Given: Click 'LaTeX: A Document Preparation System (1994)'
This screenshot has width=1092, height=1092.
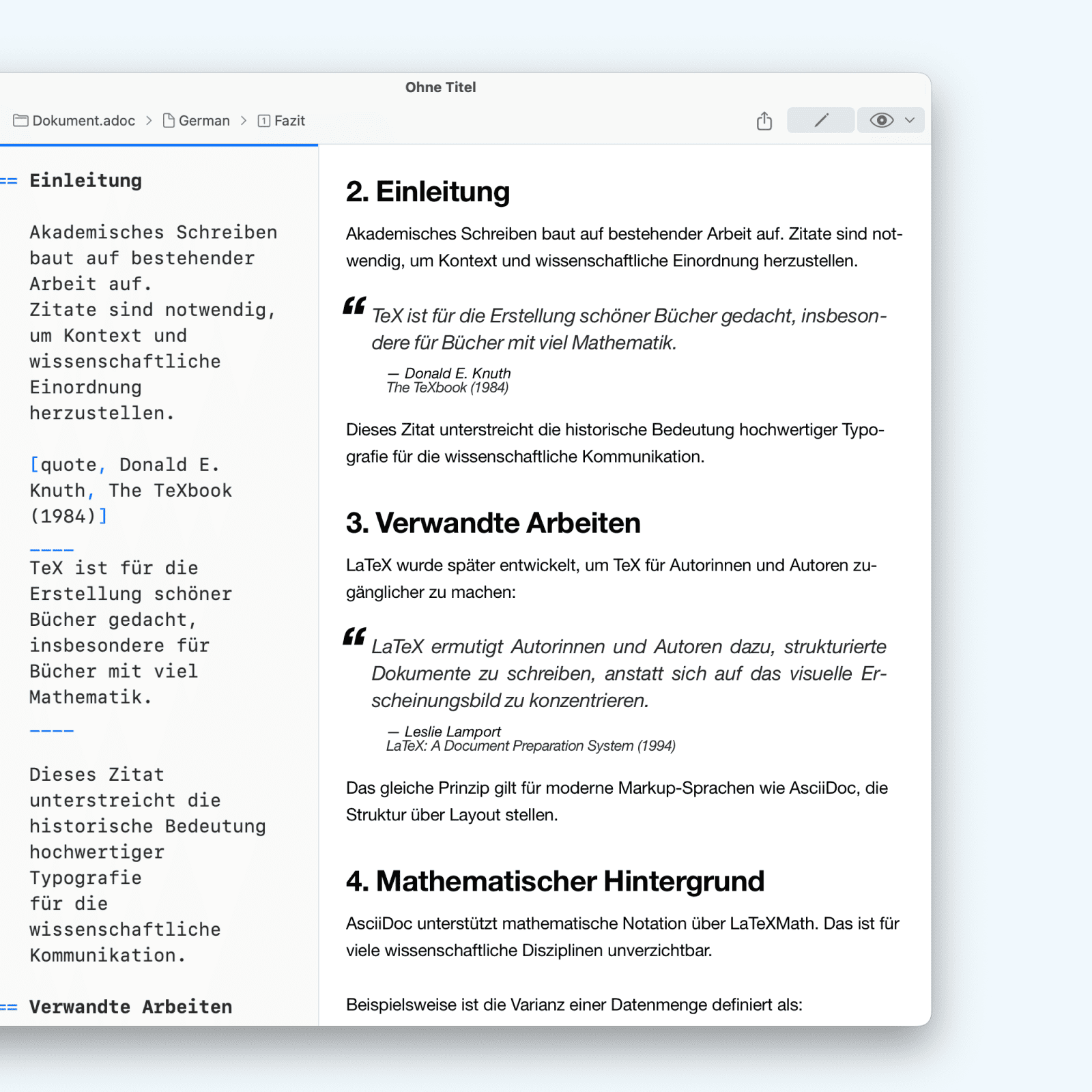Looking at the screenshot, I should 531,746.
